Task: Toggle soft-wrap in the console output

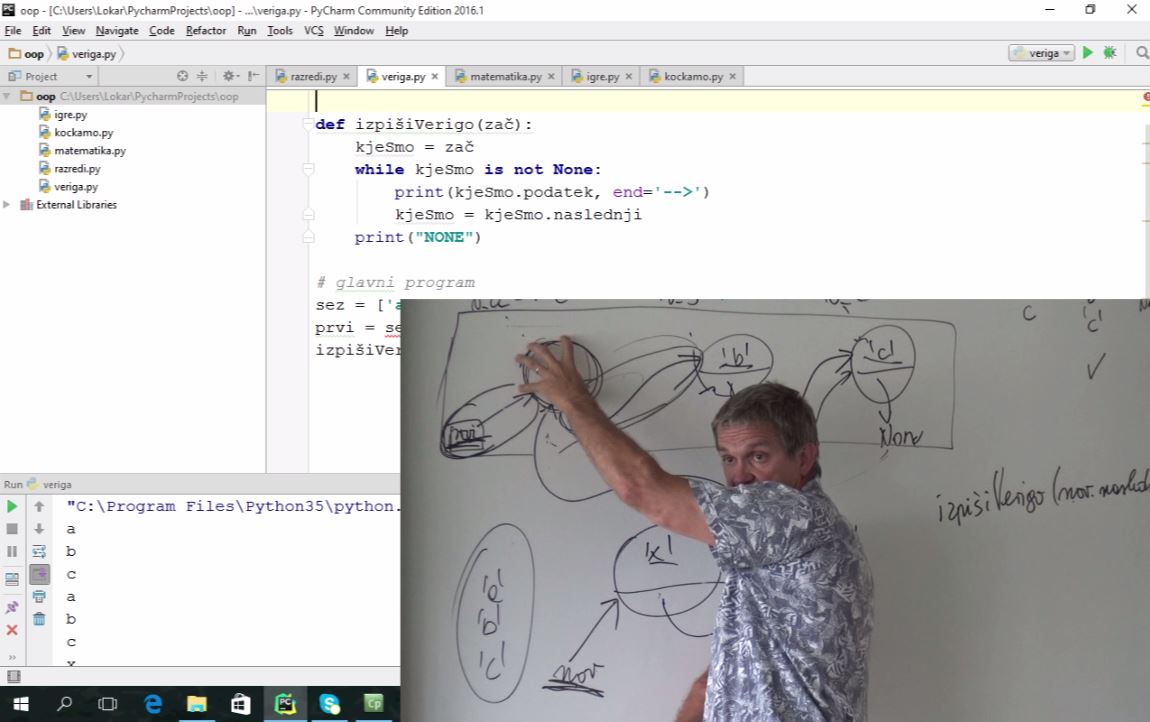Action: [39, 551]
